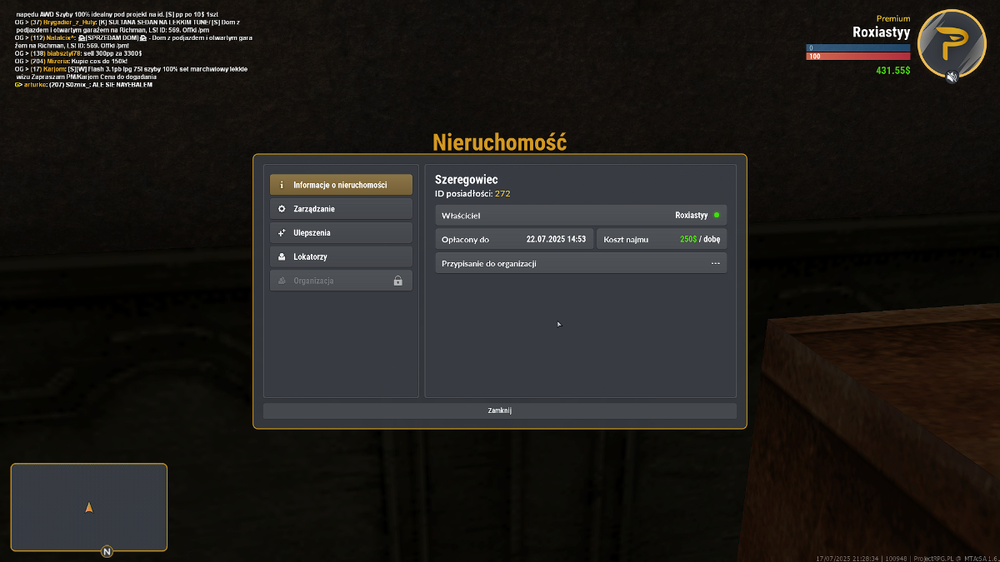The width and height of the screenshot is (1000, 562).
Task: Open the Informacje o nieruchomości tab
Action: click(x=341, y=185)
